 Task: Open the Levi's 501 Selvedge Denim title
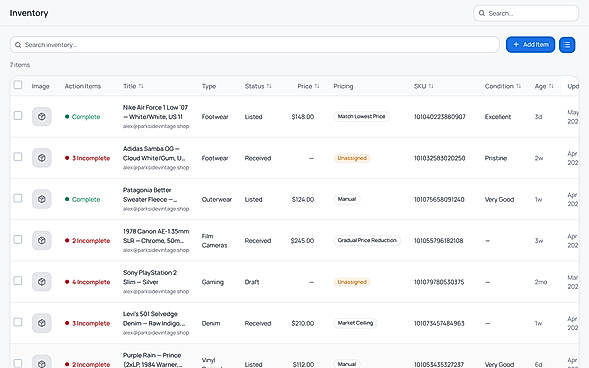154,318
